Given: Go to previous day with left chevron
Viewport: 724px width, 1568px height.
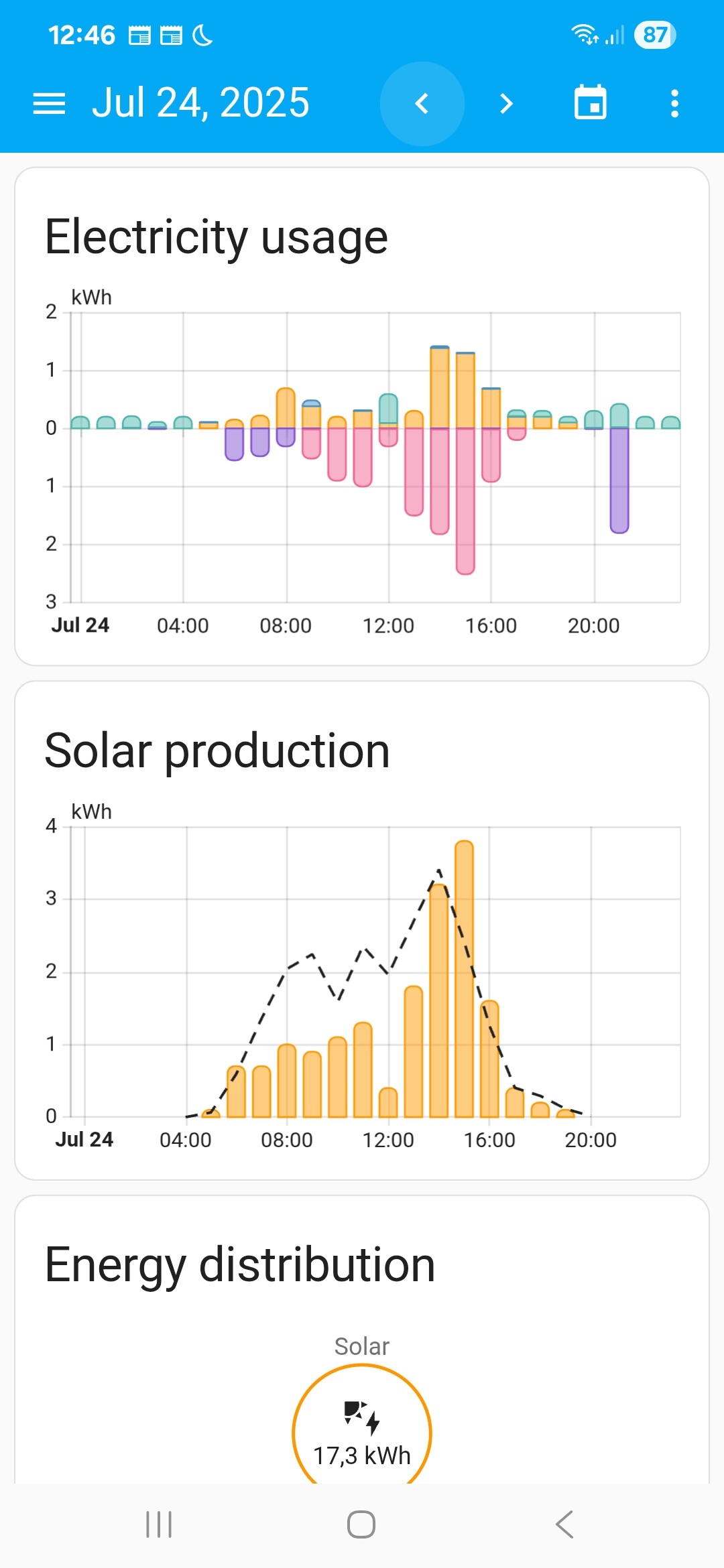Looking at the screenshot, I should tap(422, 104).
